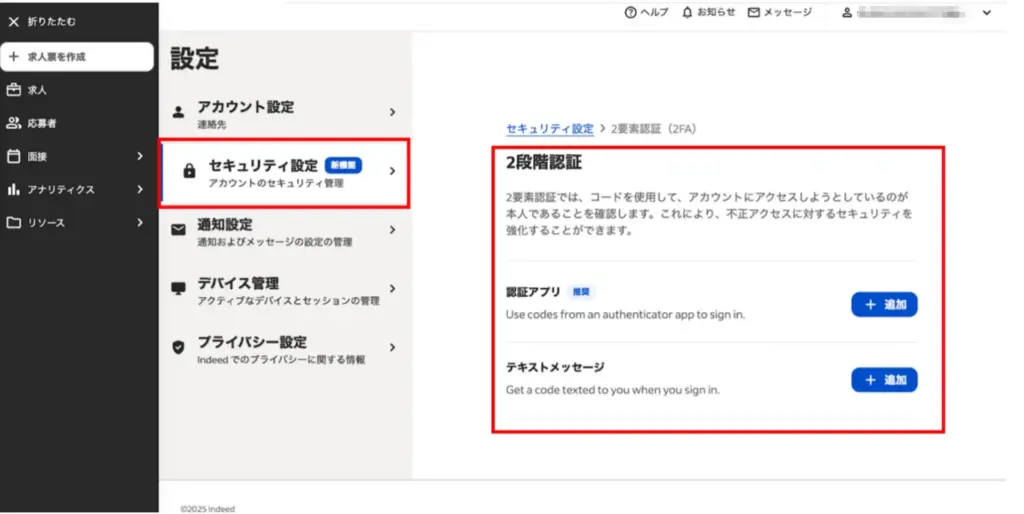The height and width of the screenshot is (514, 1024).
Task: Click the お知らせ bell icon
Action: 687,13
